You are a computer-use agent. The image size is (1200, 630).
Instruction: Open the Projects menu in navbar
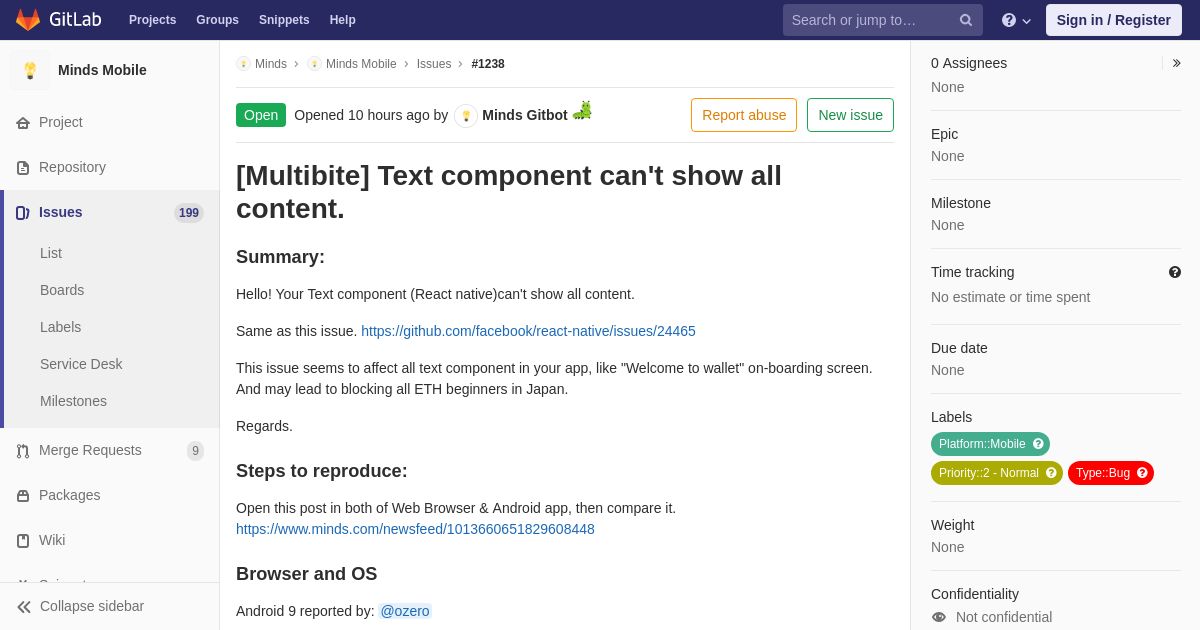(152, 20)
